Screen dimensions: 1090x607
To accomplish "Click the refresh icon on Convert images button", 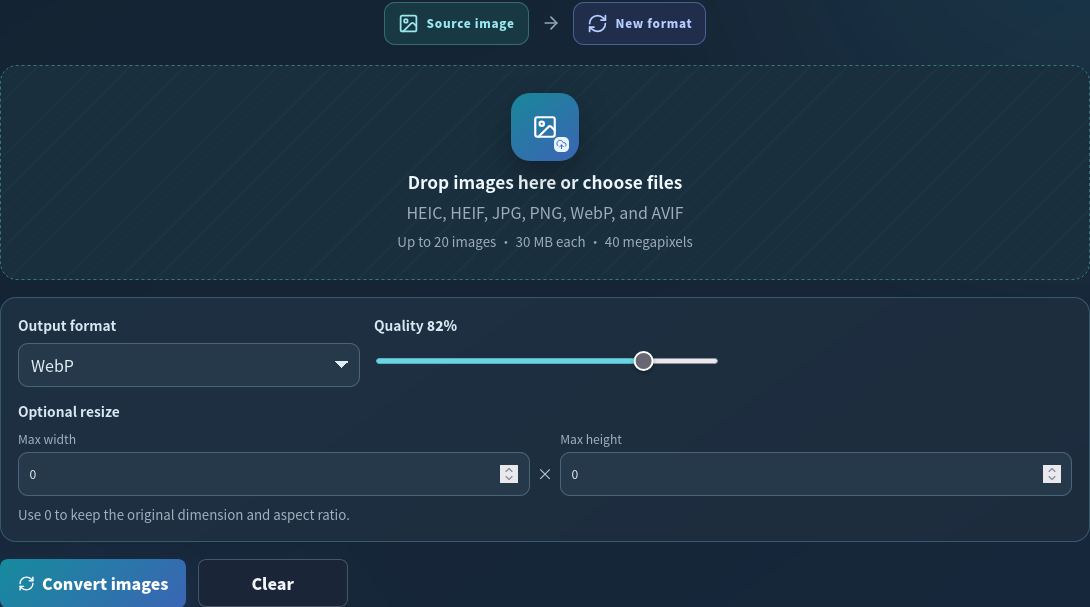I will tap(26, 583).
